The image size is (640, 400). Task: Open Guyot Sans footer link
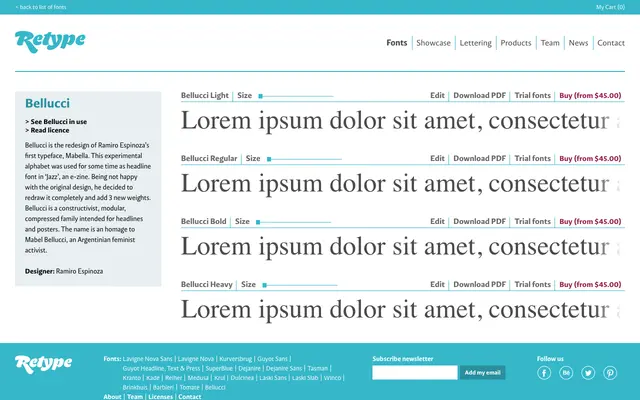pos(272,359)
